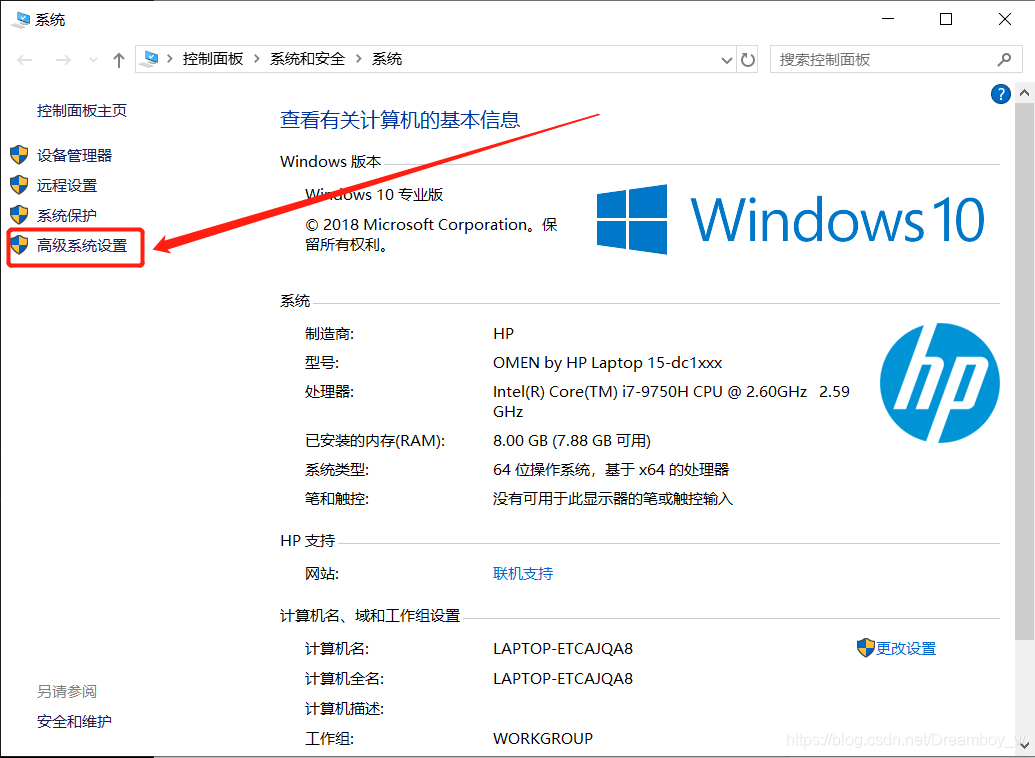Screen dimensions: 1035x758
Task: Click the back navigation arrow
Action: coord(25,60)
